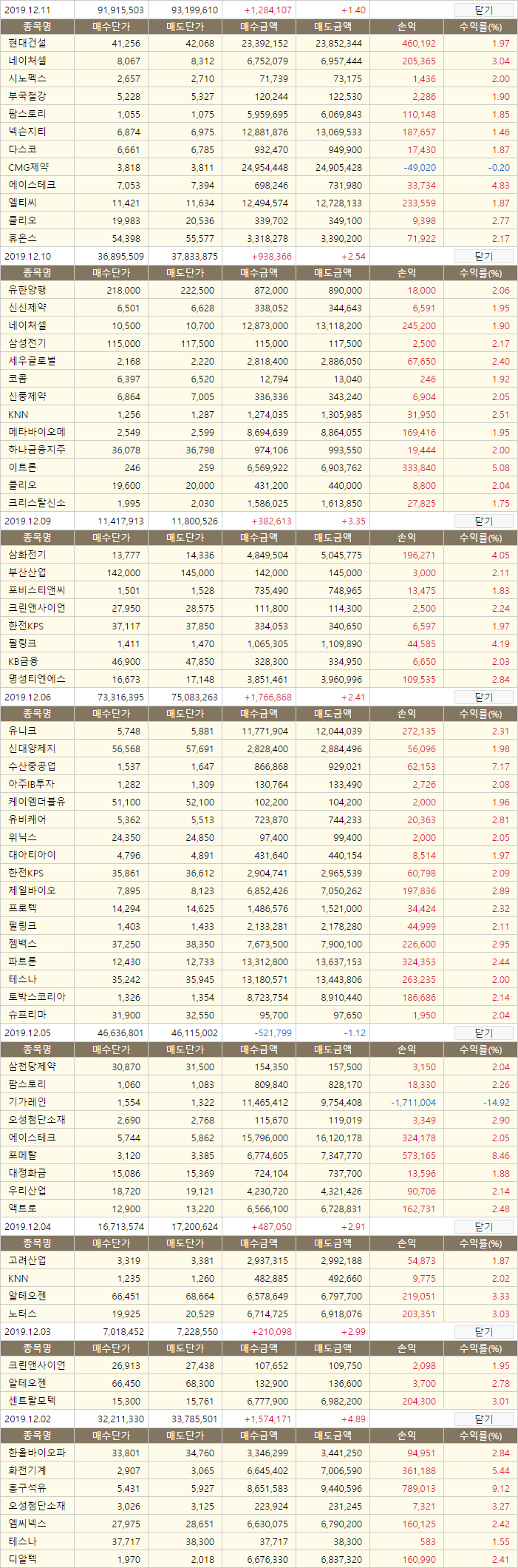The width and height of the screenshot is (518, 1568).
Task: Click the 신풍제약 stock name
Action: (27, 396)
